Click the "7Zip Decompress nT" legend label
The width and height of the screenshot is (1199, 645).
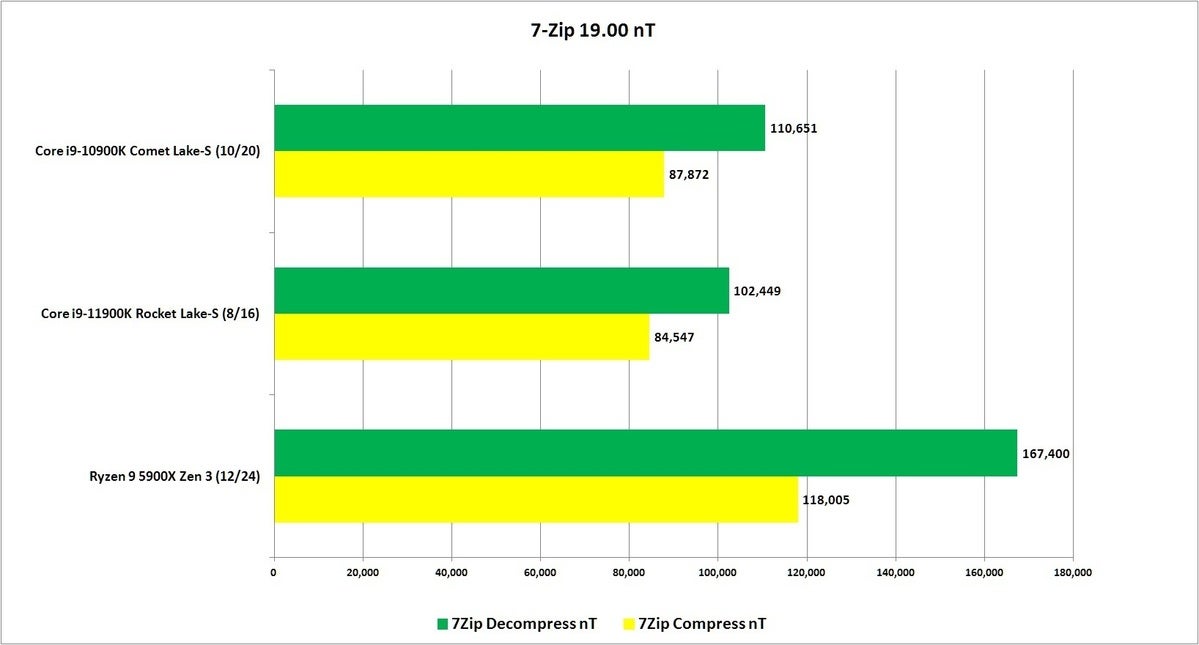[x=524, y=624]
